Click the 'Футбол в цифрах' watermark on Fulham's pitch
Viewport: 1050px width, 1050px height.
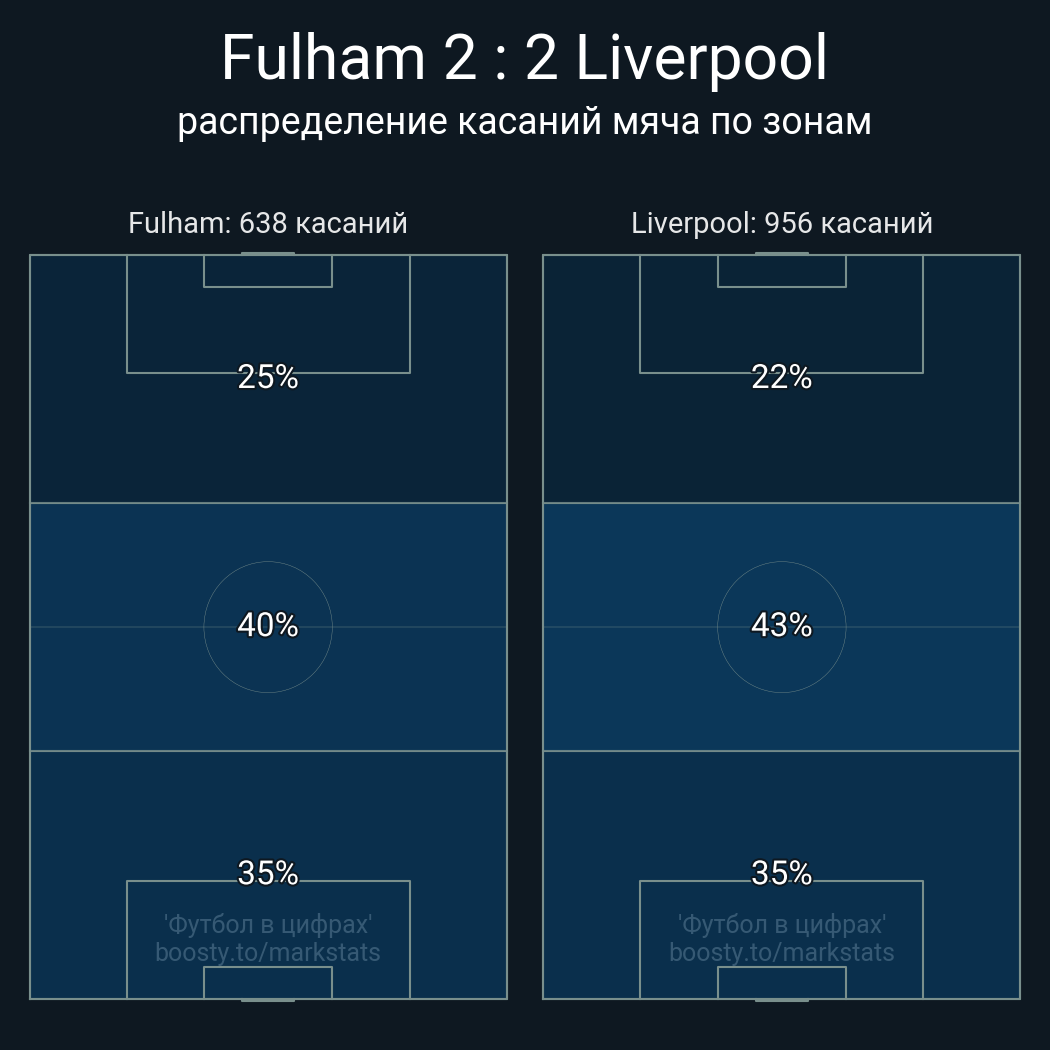[x=268, y=924]
